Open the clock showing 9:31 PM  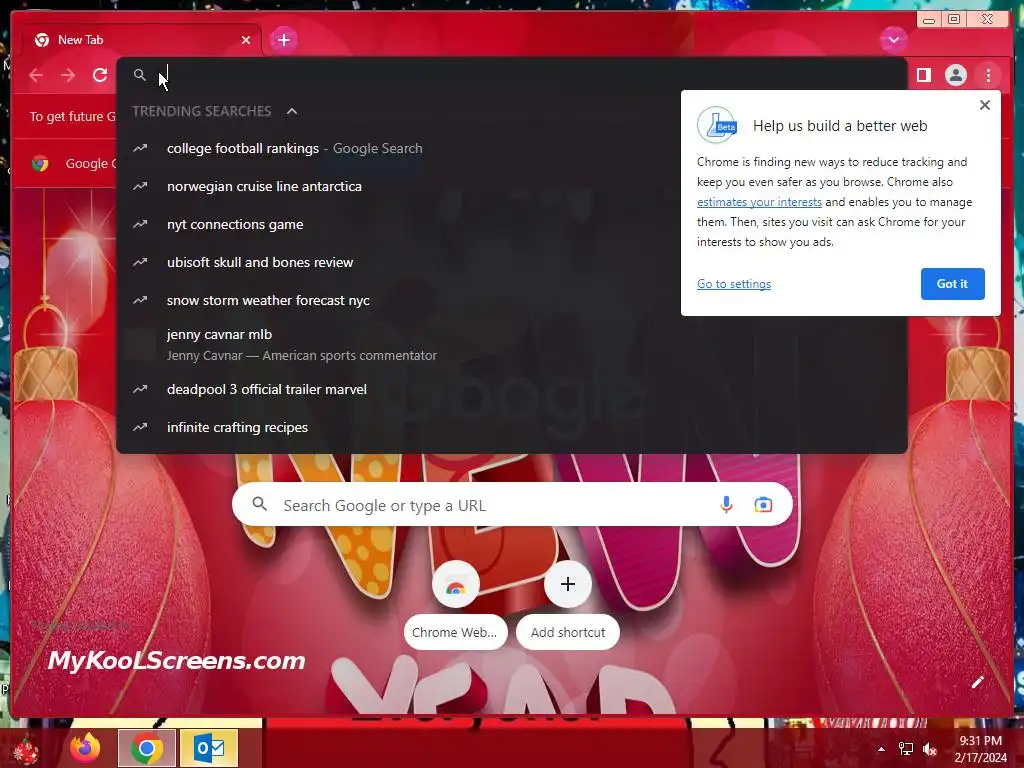coord(980,749)
